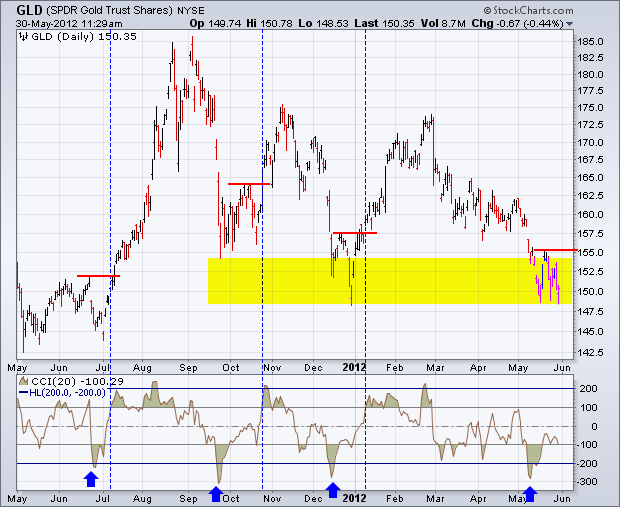
Task: Click the 145.0 price axis label
Action: point(590,331)
